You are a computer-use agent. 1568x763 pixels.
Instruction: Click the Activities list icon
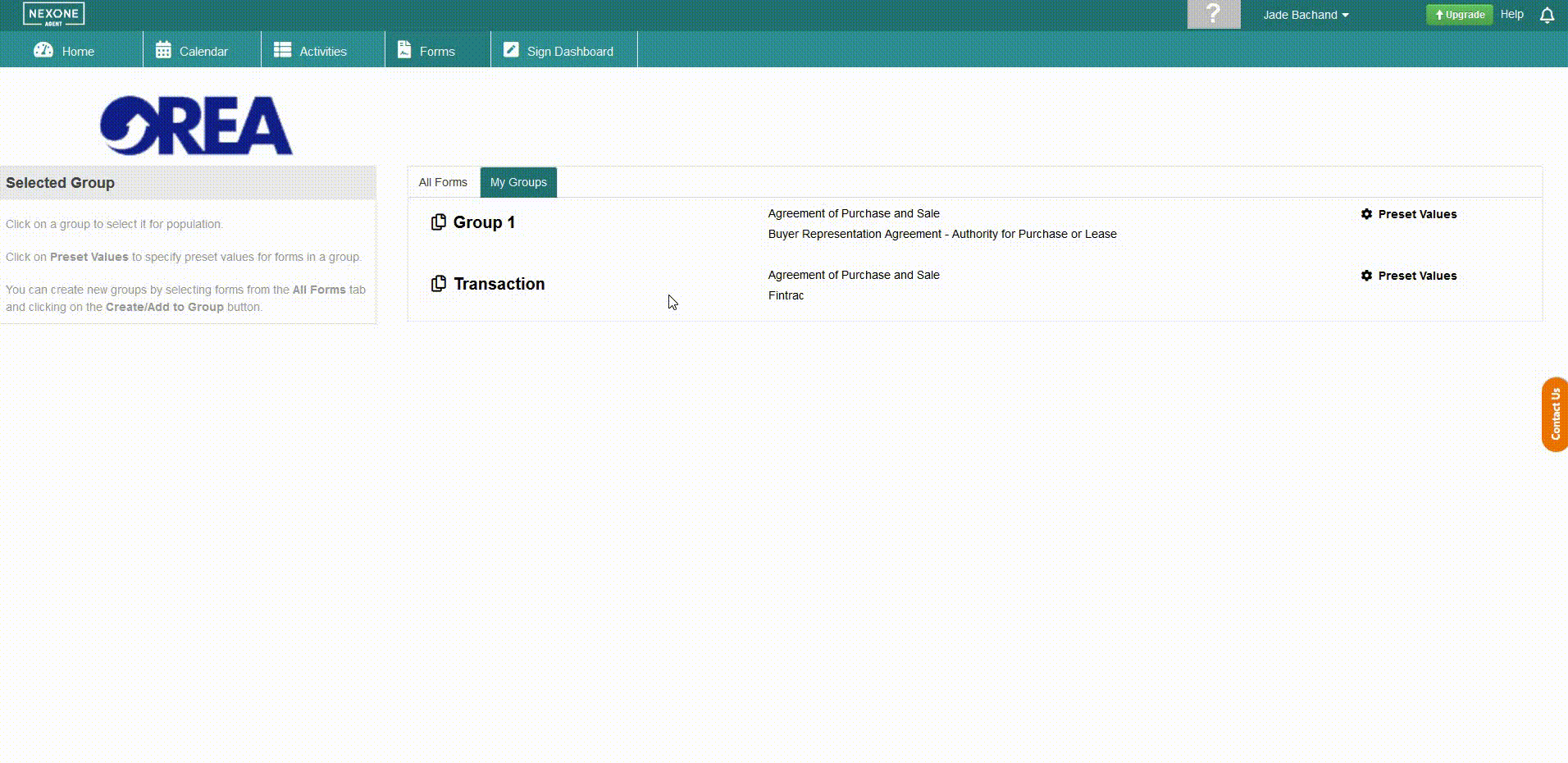point(282,50)
